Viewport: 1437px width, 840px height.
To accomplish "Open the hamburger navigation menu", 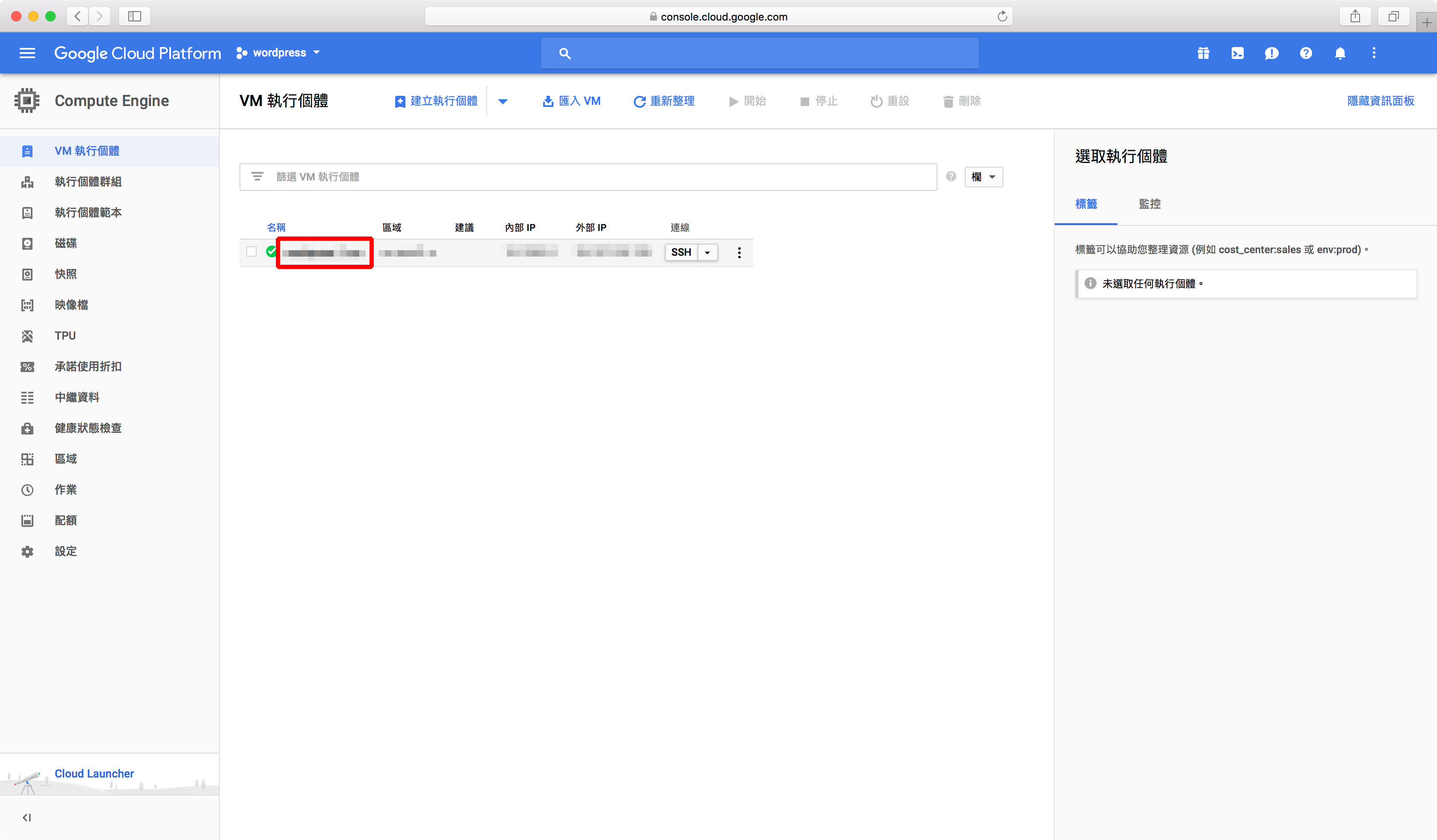I will [27, 53].
